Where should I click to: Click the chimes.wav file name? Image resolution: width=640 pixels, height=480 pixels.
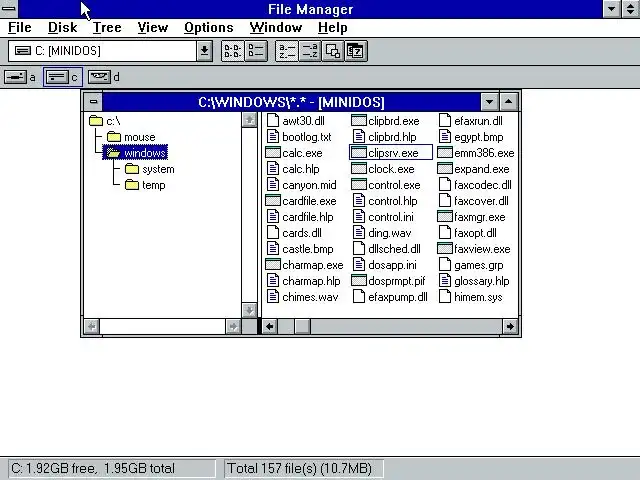coord(310,297)
